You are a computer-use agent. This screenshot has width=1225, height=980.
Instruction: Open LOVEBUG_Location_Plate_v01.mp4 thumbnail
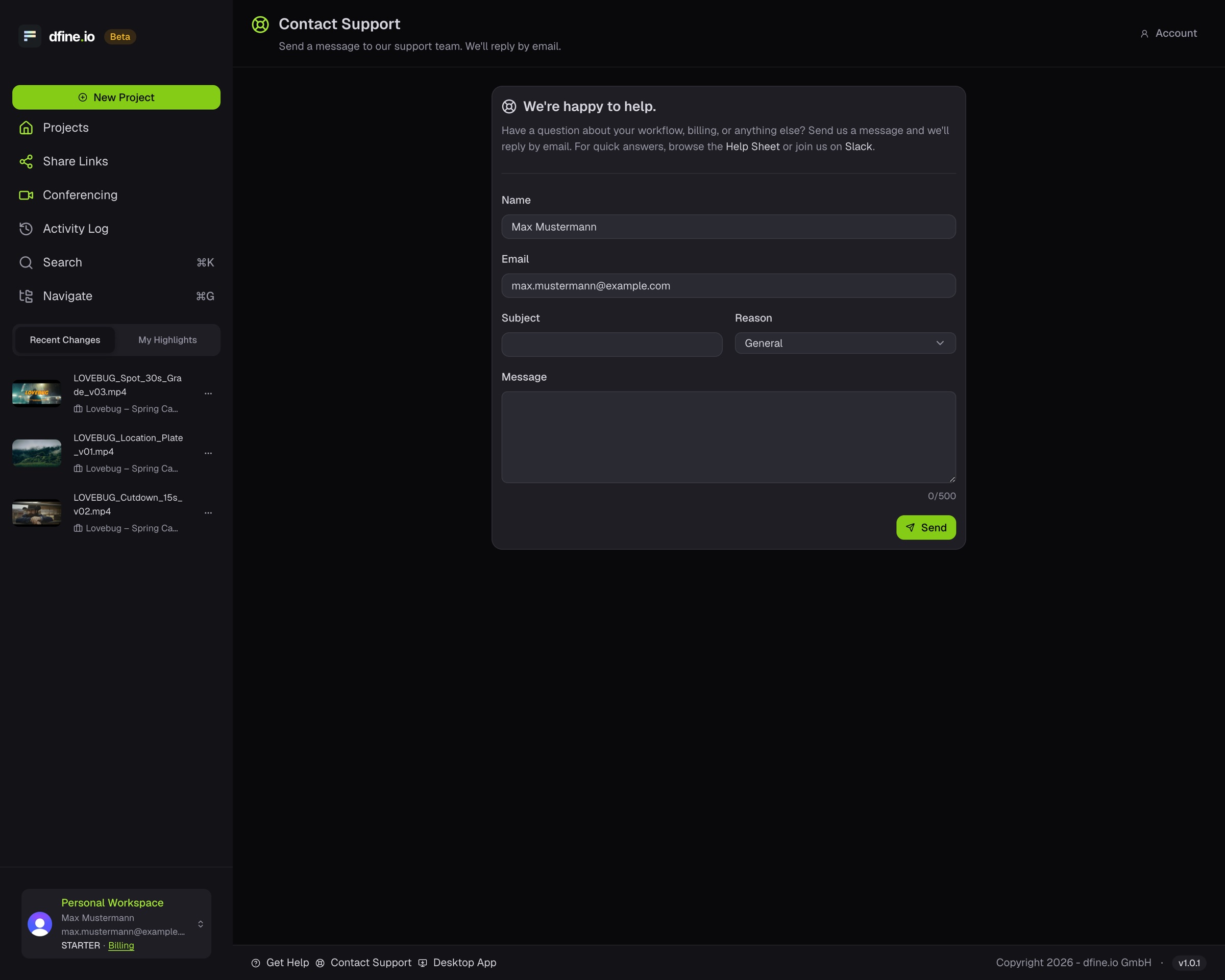tap(36, 453)
